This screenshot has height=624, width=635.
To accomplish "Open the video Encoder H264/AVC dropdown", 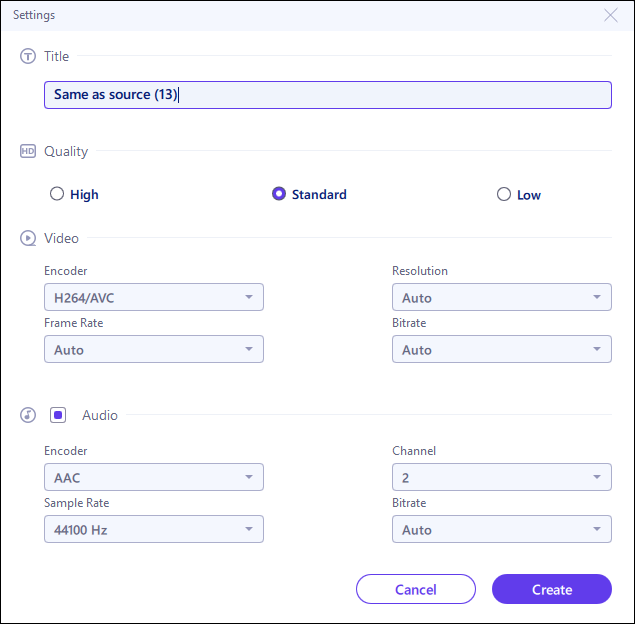I will pos(154,297).
